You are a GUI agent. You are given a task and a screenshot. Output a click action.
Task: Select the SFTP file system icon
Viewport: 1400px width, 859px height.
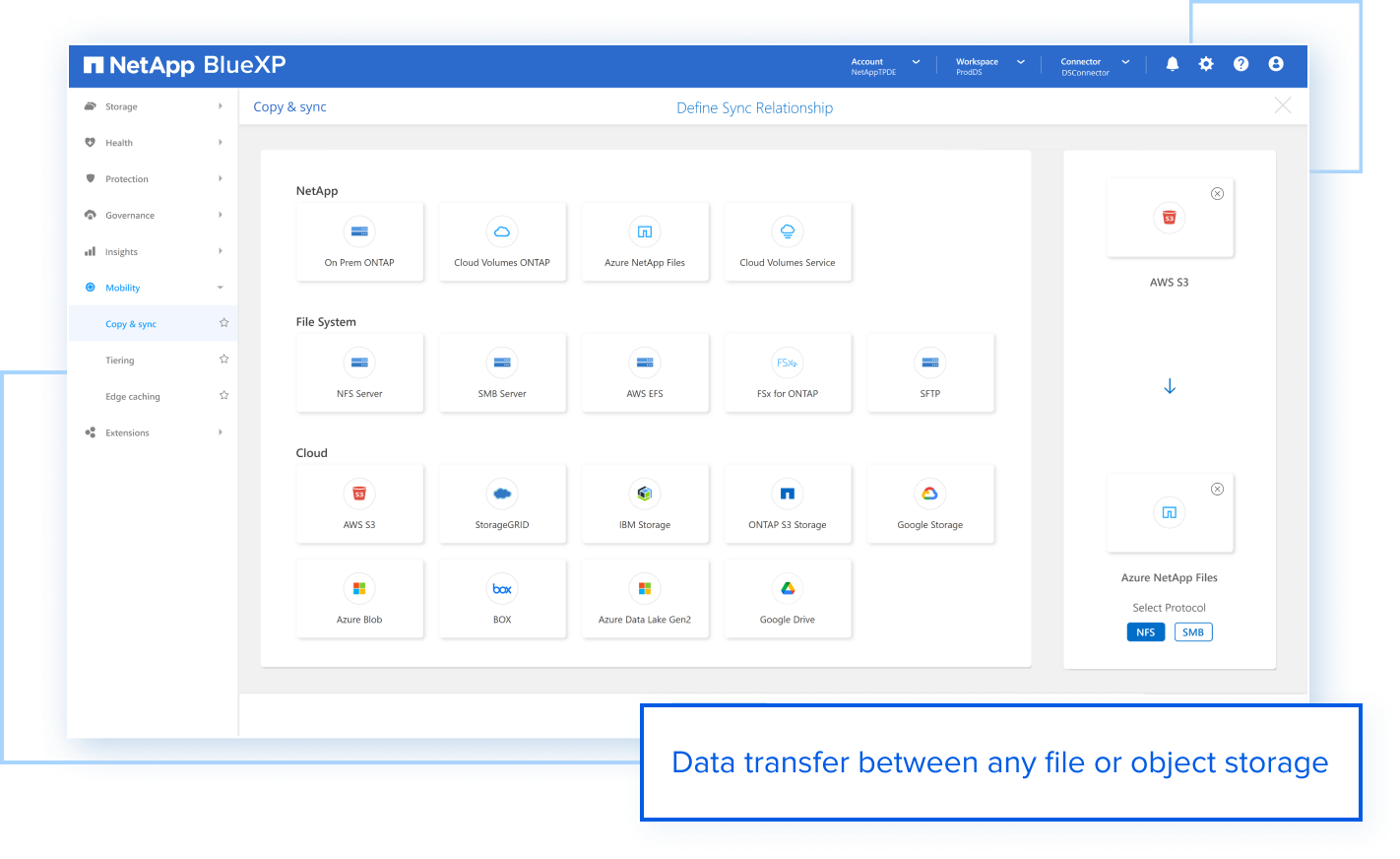[930, 372]
